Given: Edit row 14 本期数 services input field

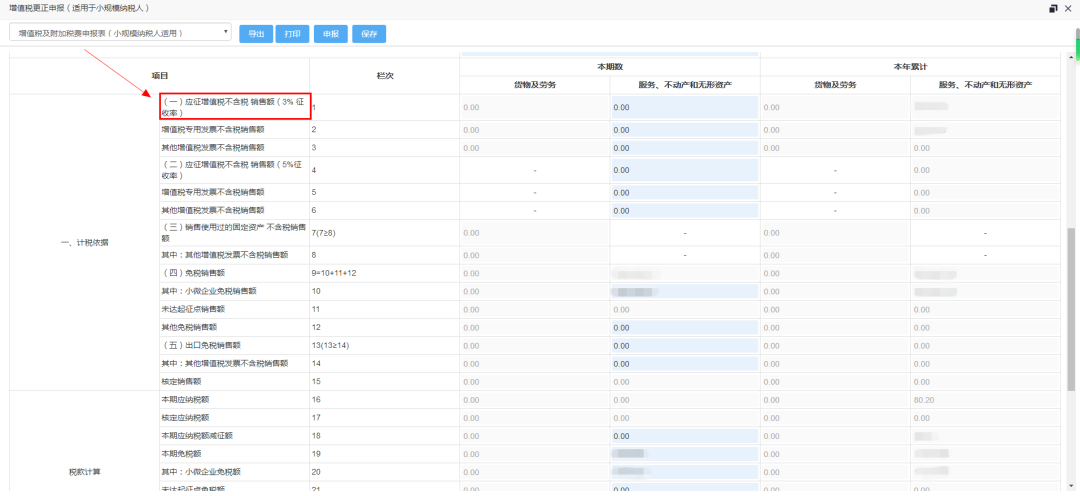Looking at the screenshot, I should (x=685, y=363).
